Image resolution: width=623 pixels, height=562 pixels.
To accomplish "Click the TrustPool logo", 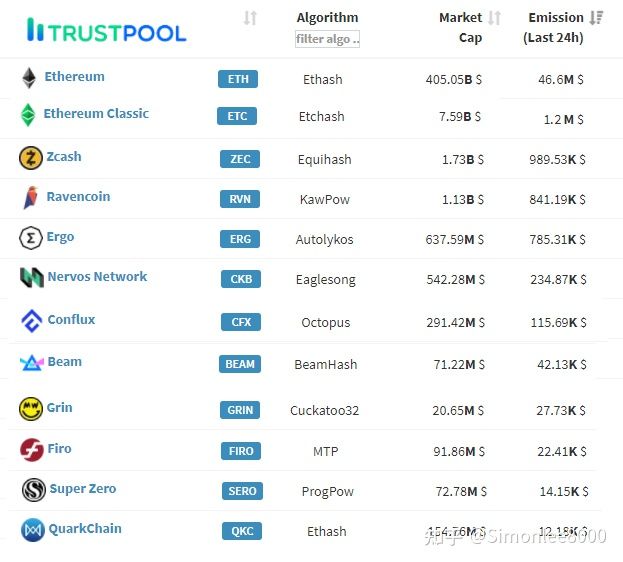I will point(106,31).
